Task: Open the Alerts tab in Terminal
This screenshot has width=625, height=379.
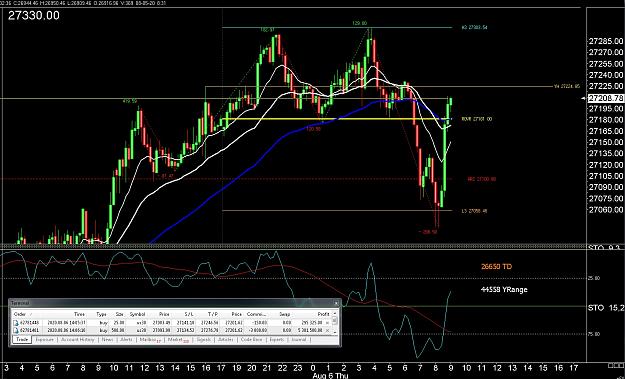Action: tap(126, 340)
